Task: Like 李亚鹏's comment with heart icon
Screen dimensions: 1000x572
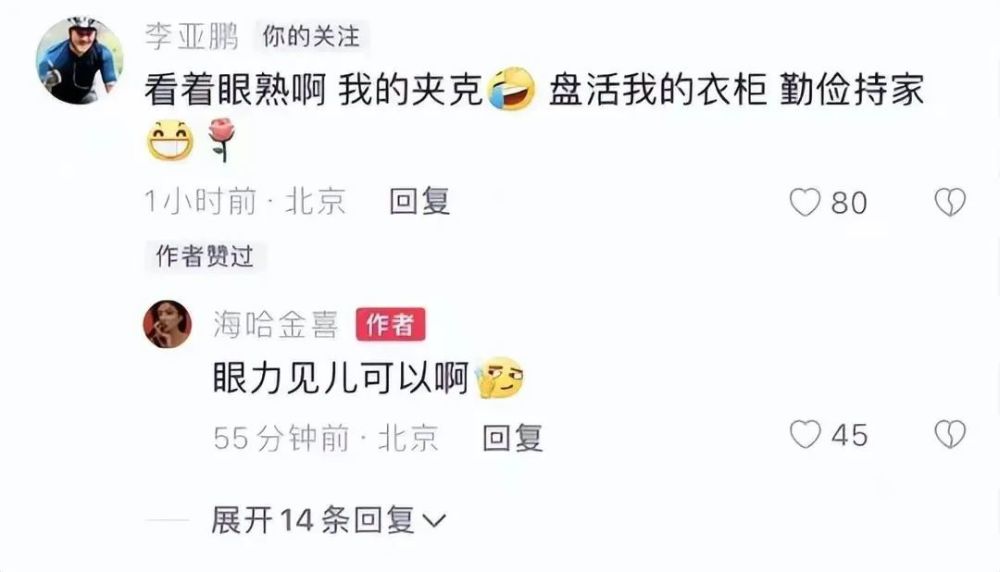Action: point(805,202)
